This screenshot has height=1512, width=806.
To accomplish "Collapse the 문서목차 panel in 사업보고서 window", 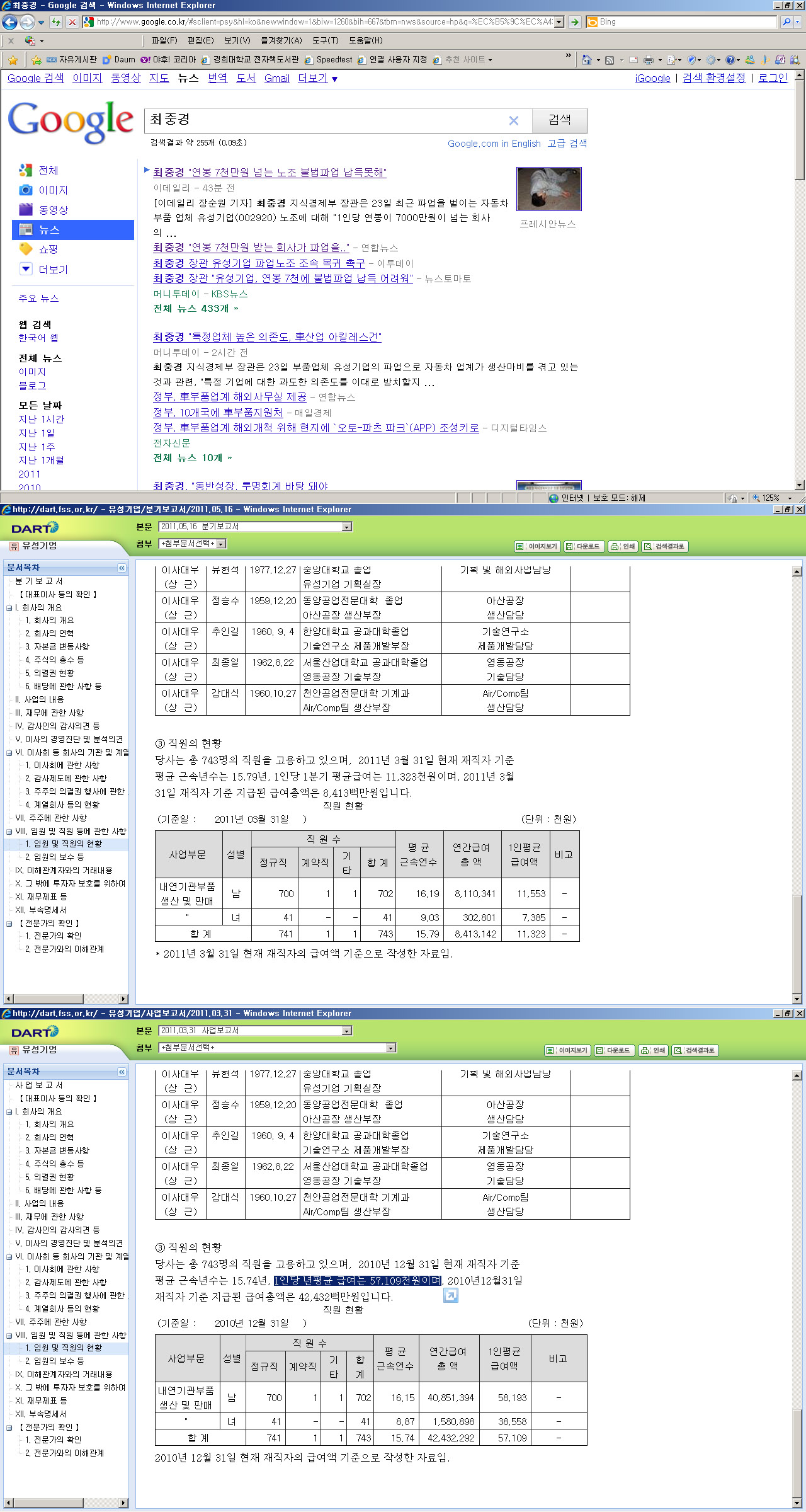I will (x=122, y=1072).
